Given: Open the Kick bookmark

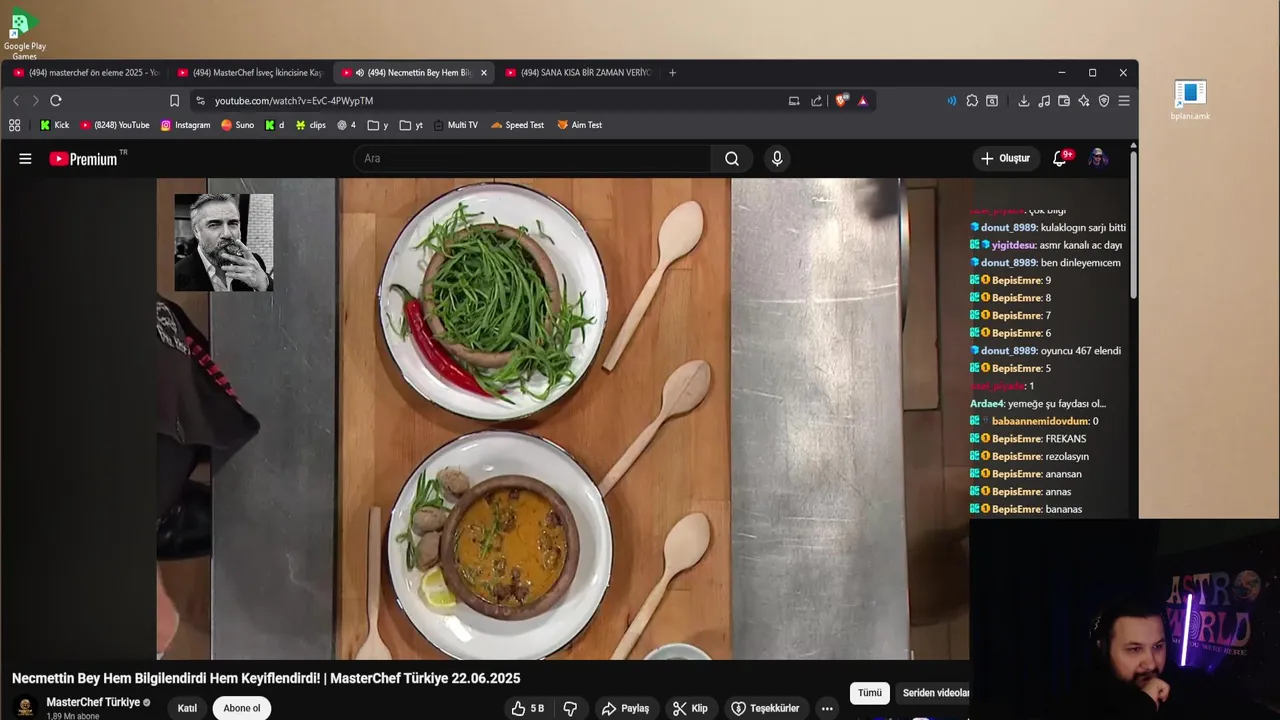Looking at the screenshot, I should point(54,125).
